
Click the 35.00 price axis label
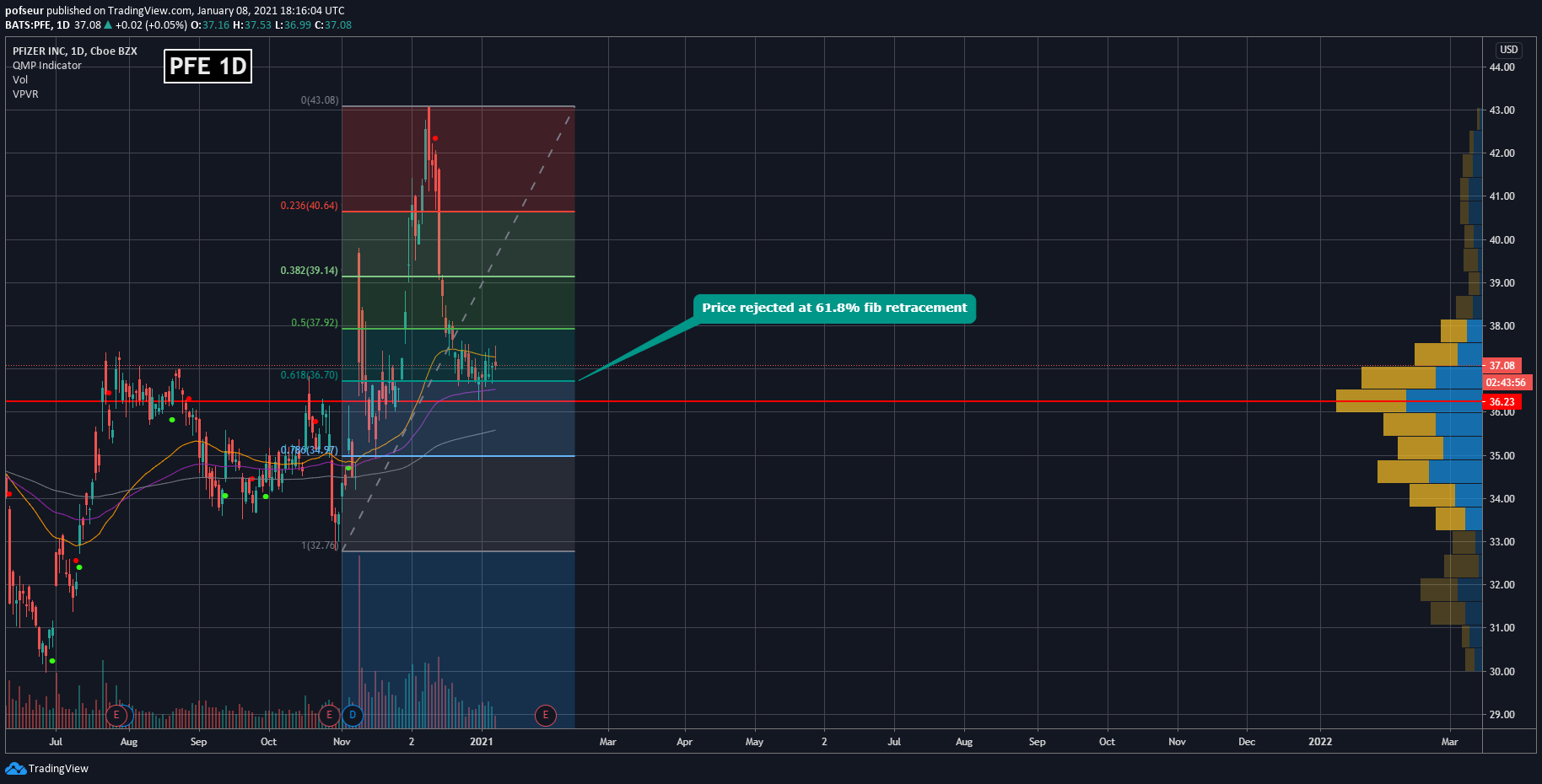click(1502, 456)
